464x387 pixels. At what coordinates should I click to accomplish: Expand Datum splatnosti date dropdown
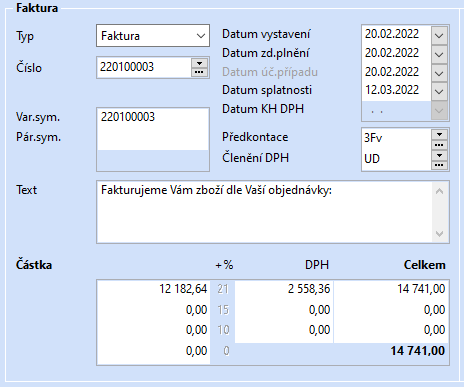coord(439,91)
